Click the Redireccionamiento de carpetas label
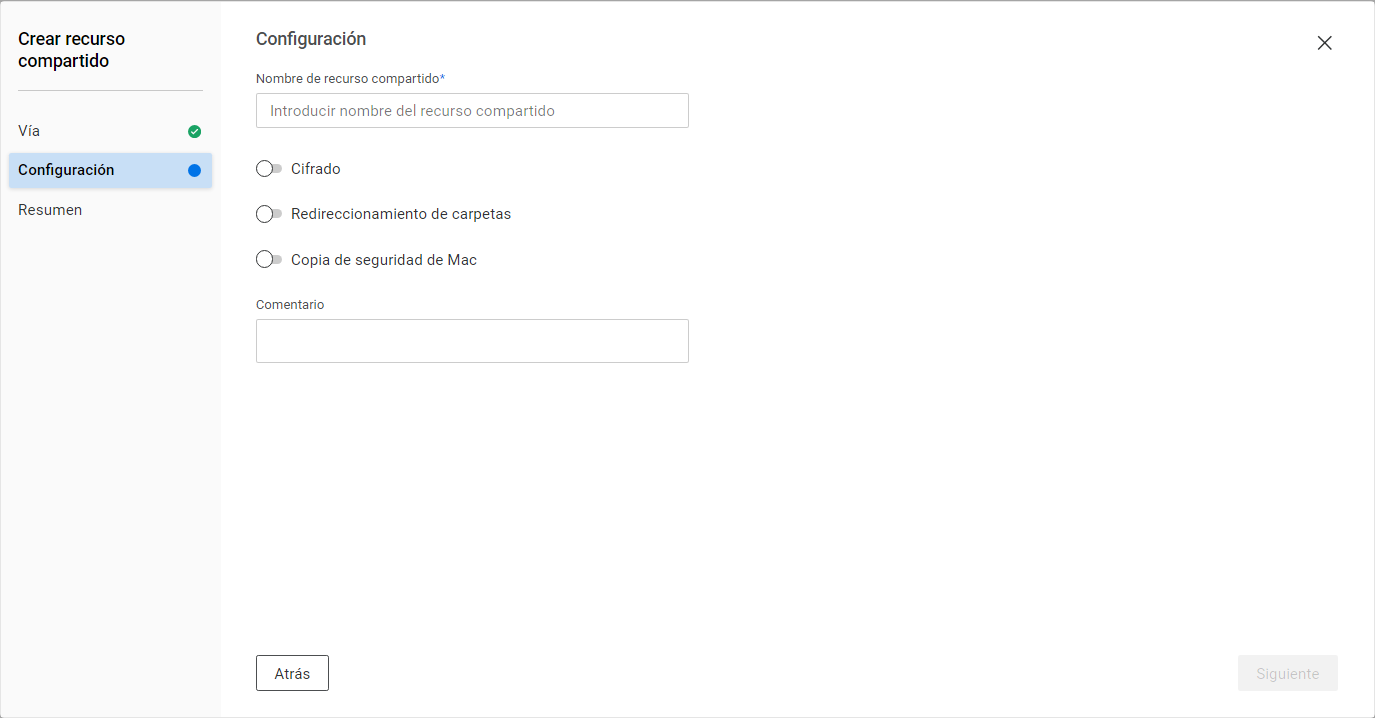The image size is (1375, 718). click(x=401, y=214)
